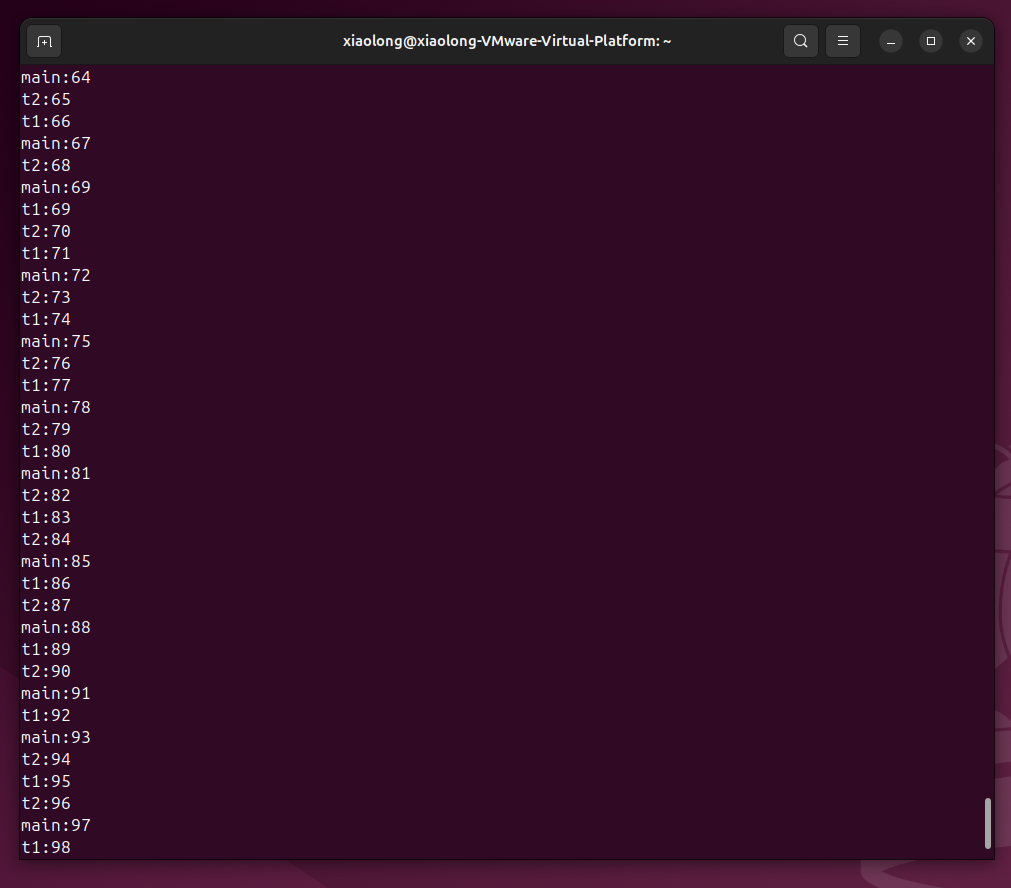The image size is (1011, 888).
Task: Select the line "t2:76"
Action: pyautogui.click(x=46, y=363)
